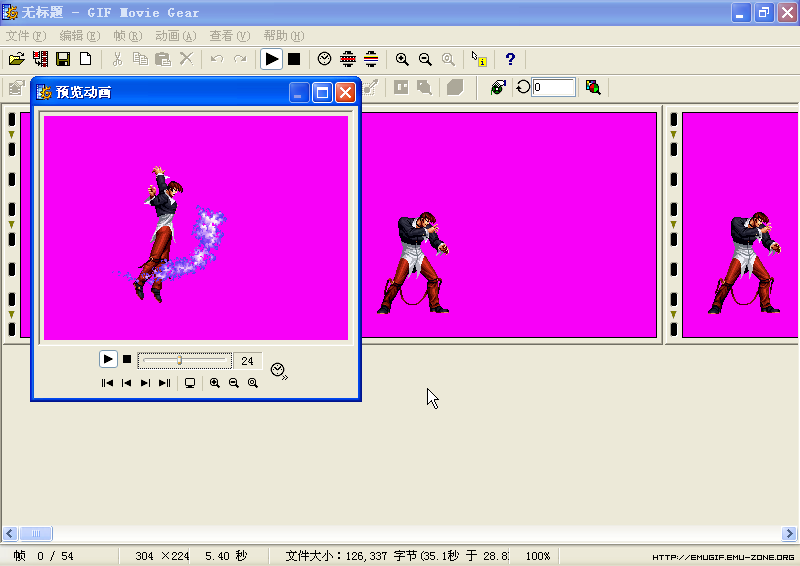Click the undo arrow icon
Viewport: 800px width, 566px height.
pos(217,59)
